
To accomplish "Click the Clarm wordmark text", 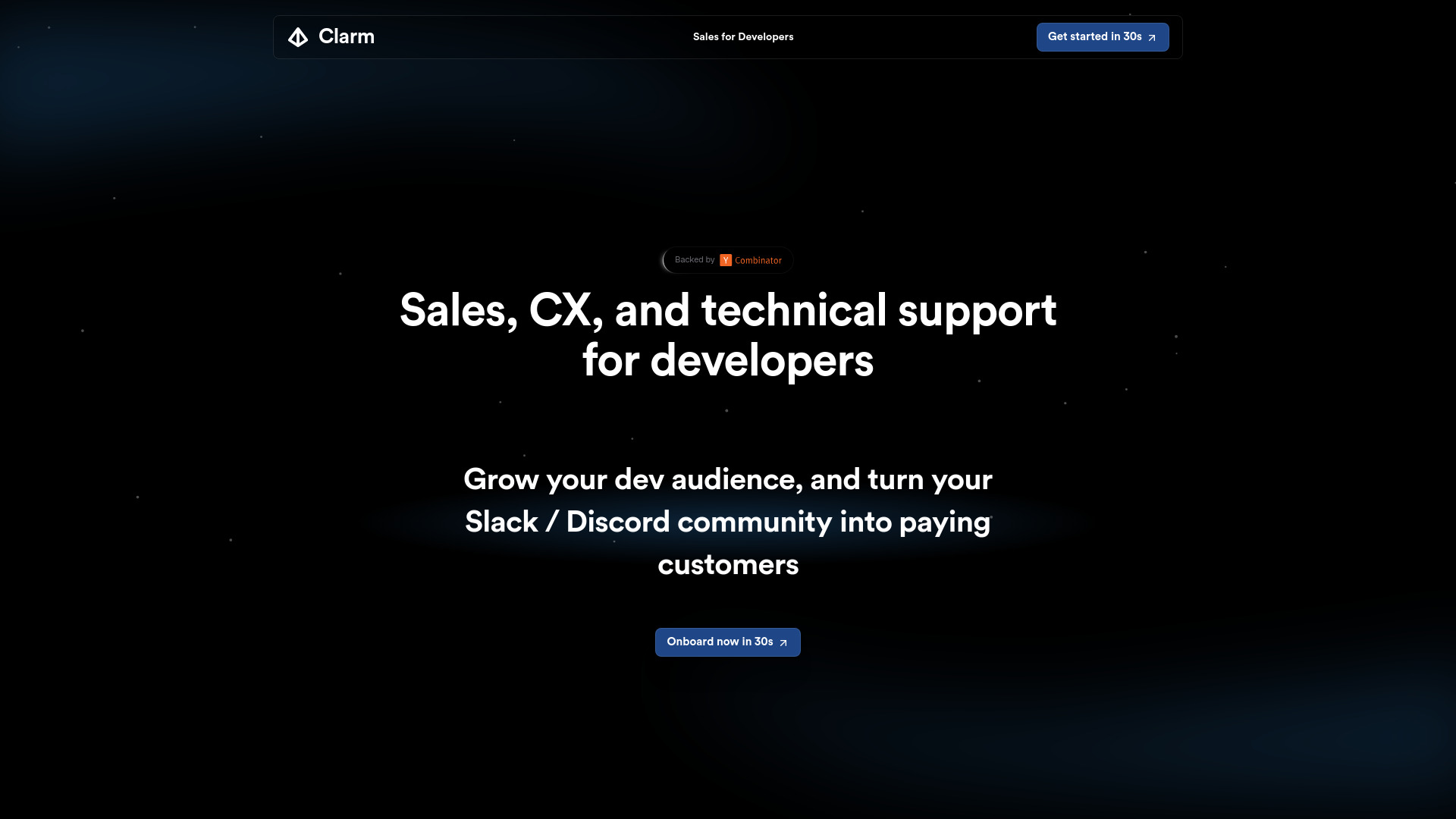I will (x=347, y=36).
